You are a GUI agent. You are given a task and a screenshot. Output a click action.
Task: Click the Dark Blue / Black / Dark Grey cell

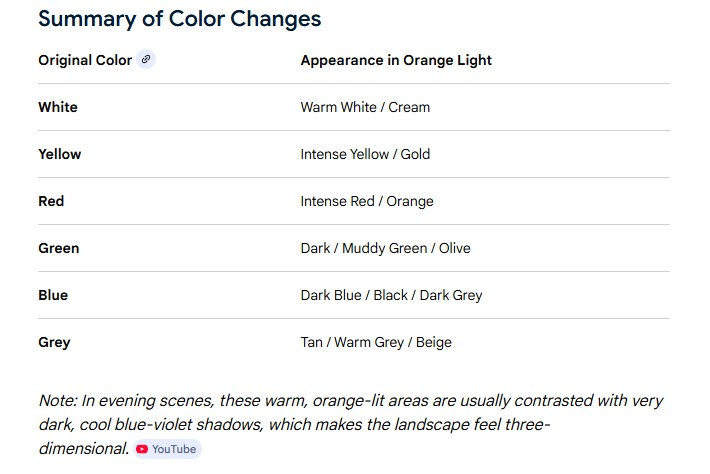click(391, 295)
